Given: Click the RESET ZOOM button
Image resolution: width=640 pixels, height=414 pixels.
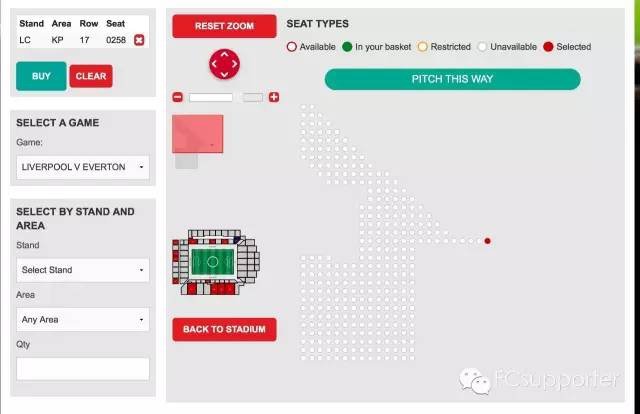Looking at the screenshot, I should 224,26.
